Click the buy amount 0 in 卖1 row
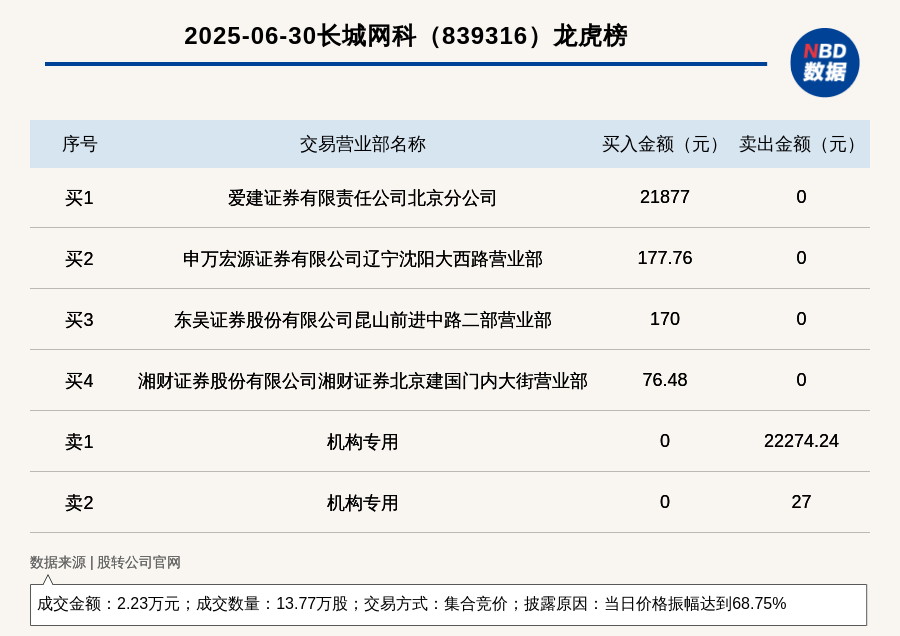This screenshot has height=636, width=900. [665, 441]
